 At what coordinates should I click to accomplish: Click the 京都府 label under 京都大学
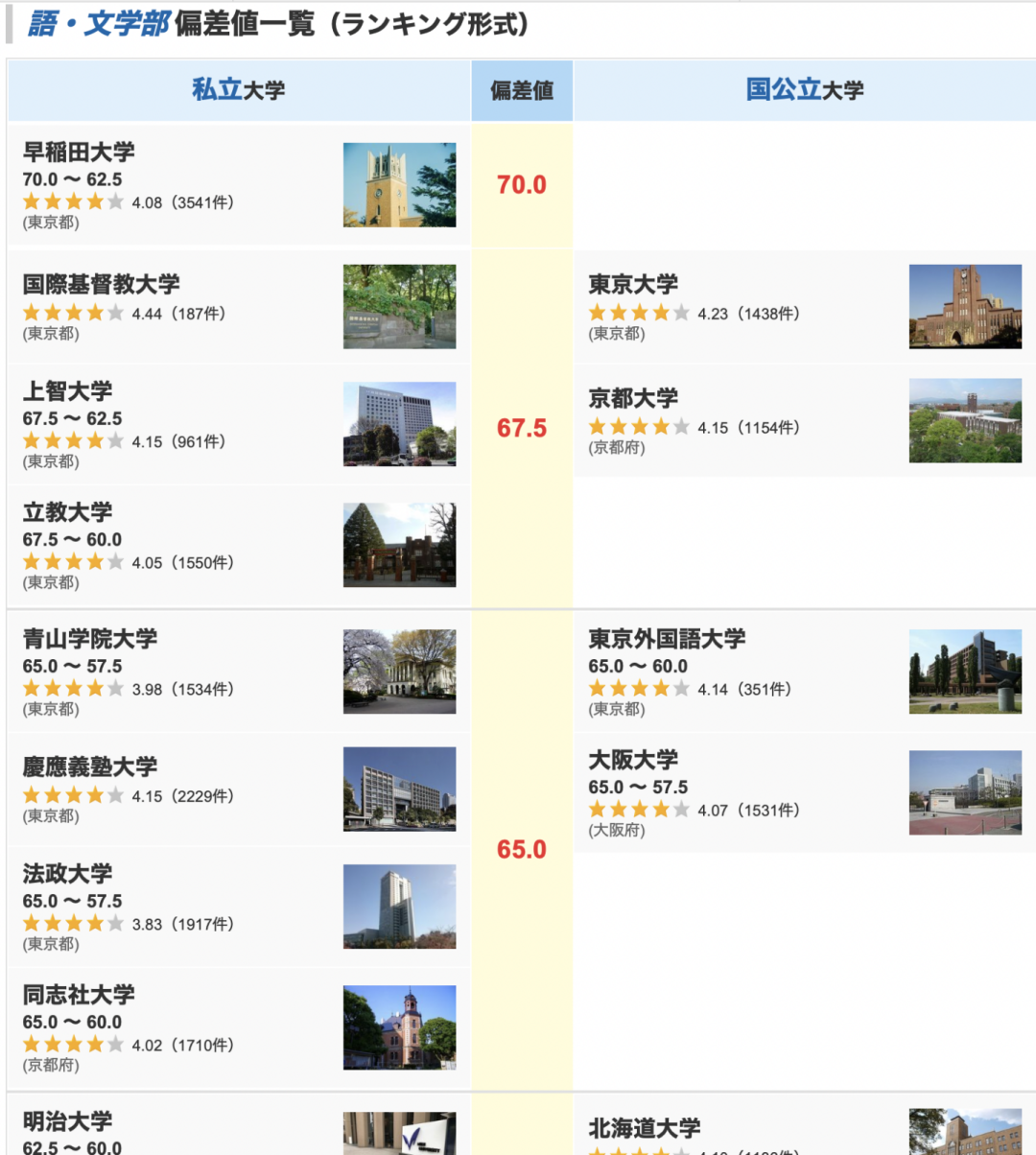pos(617,448)
